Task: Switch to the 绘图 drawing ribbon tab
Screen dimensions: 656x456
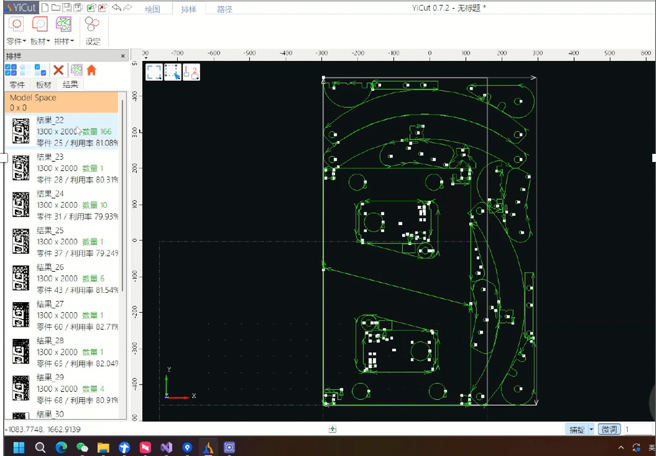Action: pos(151,9)
